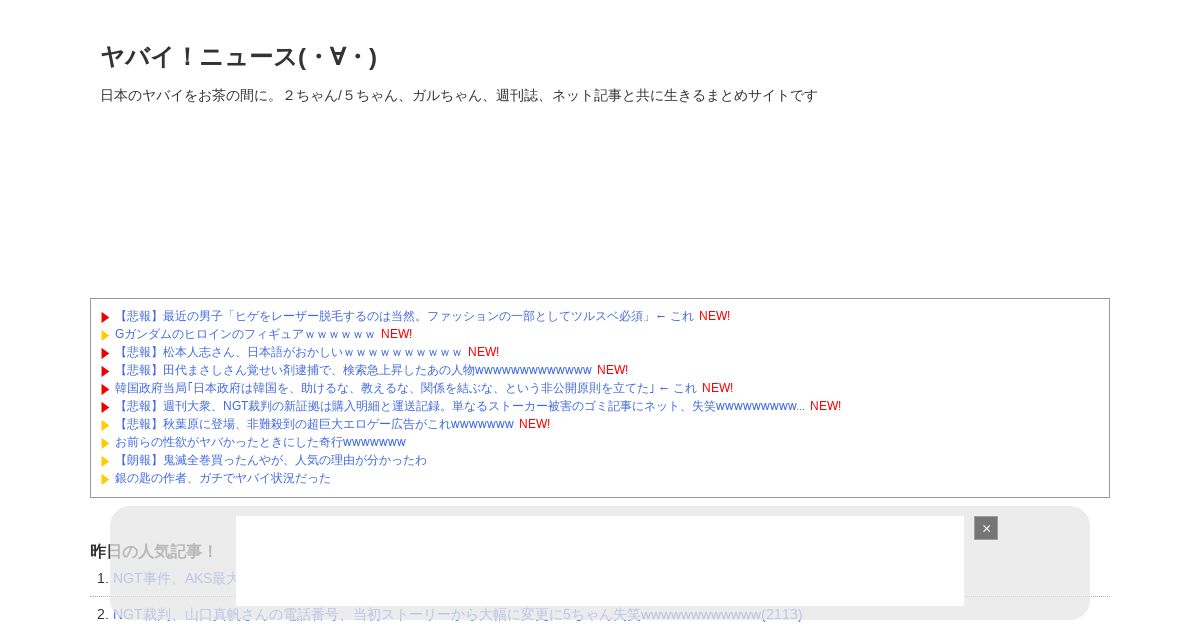Click red arrow beside 週刊大衆 headline

tap(105, 407)
